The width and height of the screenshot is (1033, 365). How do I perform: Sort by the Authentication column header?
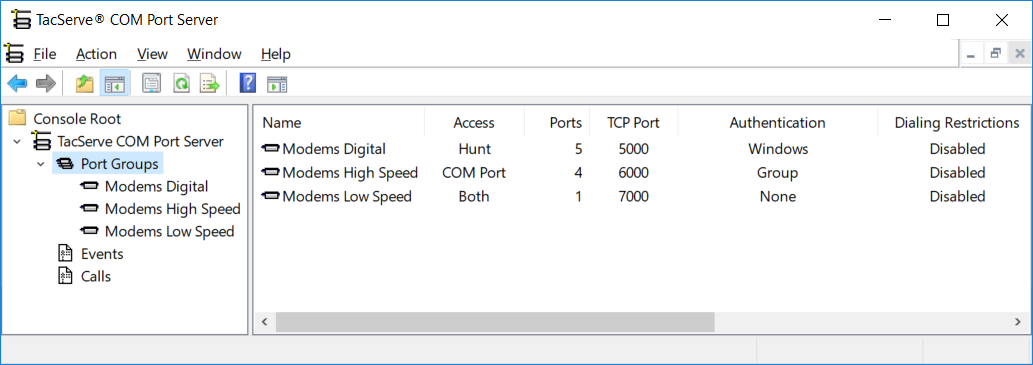tap(777, 123)
